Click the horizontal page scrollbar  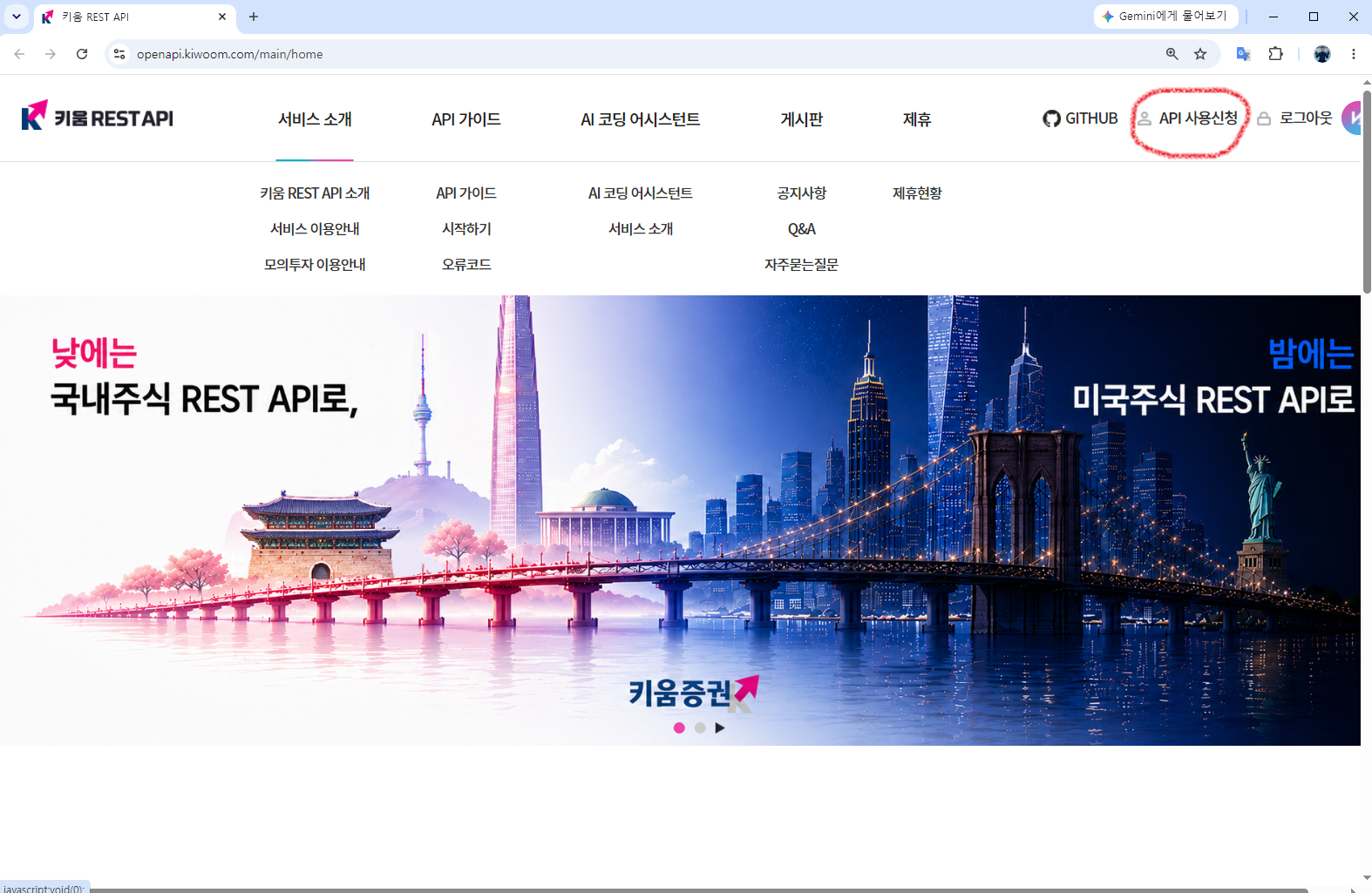pos(697,890)
